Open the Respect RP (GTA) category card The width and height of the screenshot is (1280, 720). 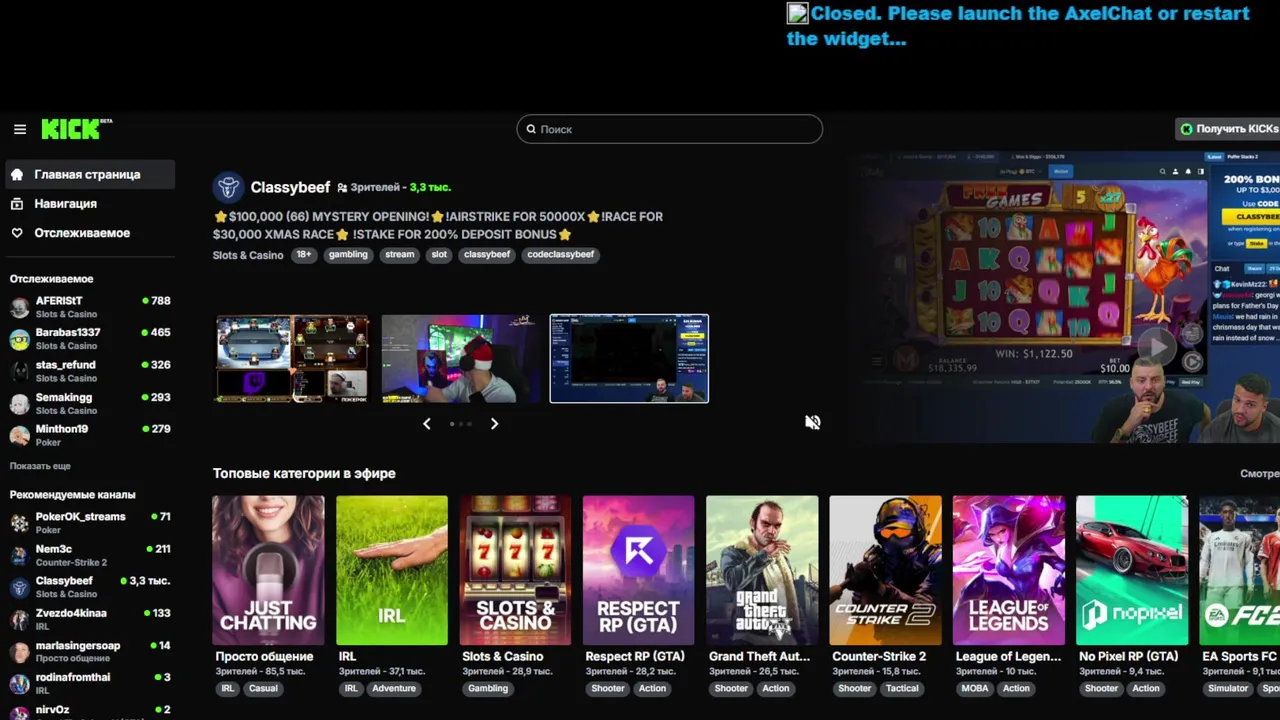[638, 570]
